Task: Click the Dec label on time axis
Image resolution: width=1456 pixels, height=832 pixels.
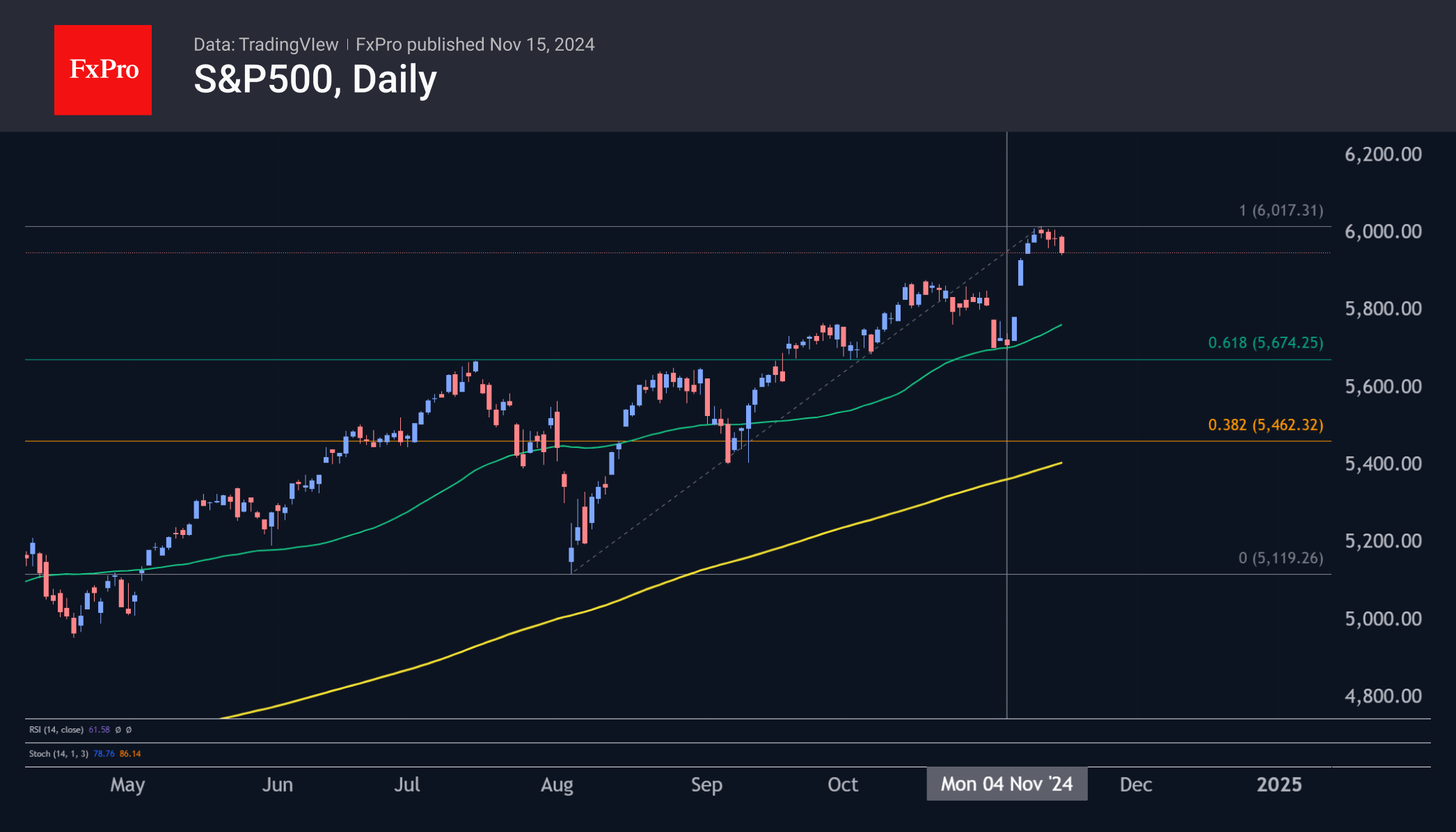Action: coord(1136,785)
